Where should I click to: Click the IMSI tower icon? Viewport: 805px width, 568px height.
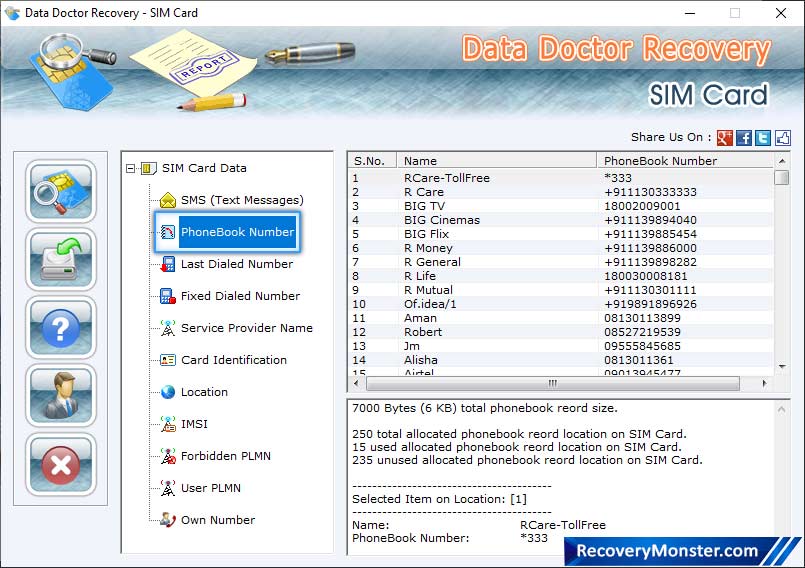[168, 424]
